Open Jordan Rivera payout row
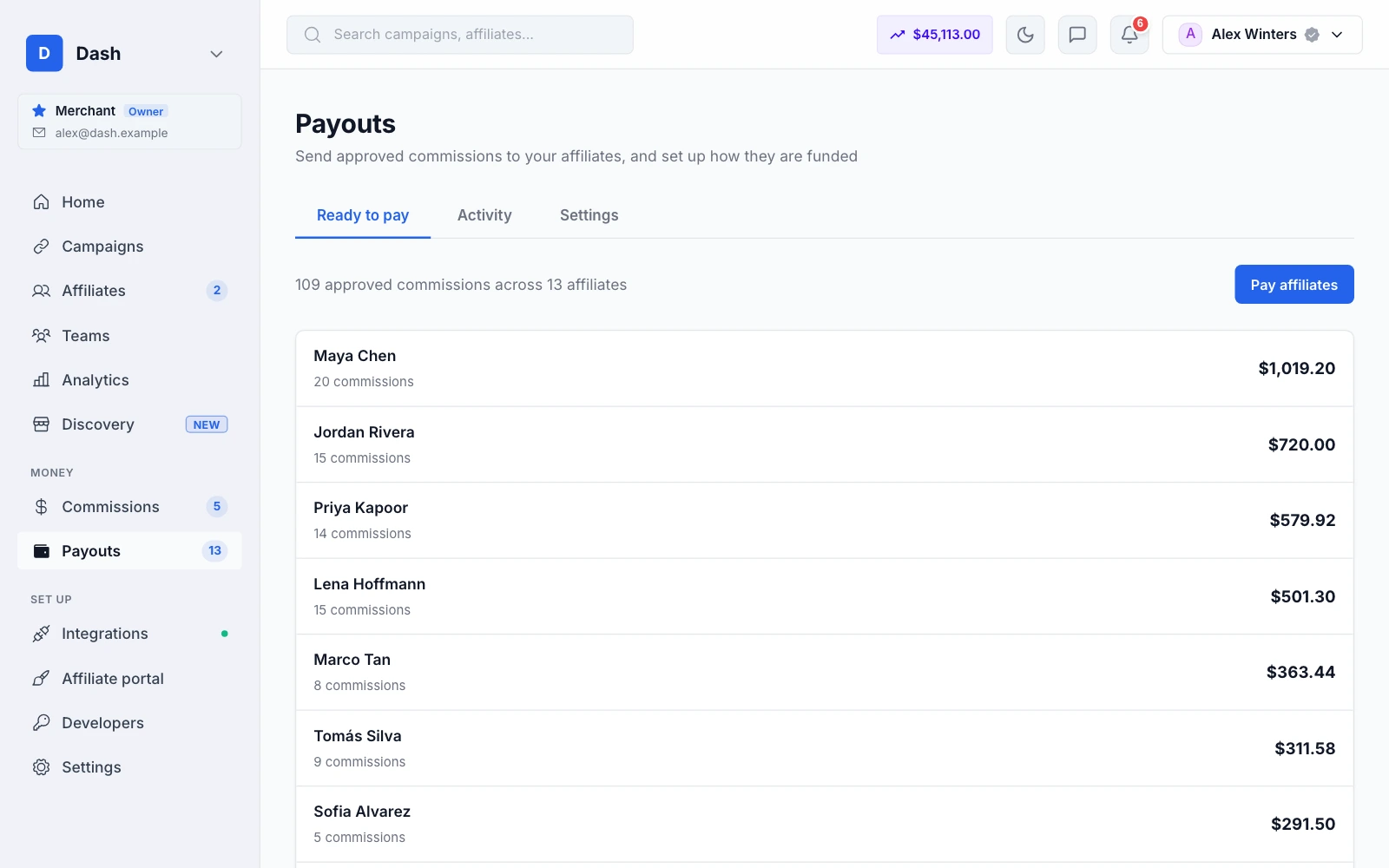Image resolution: width=1389 pixels, height=868 pixels. point(825,444)
